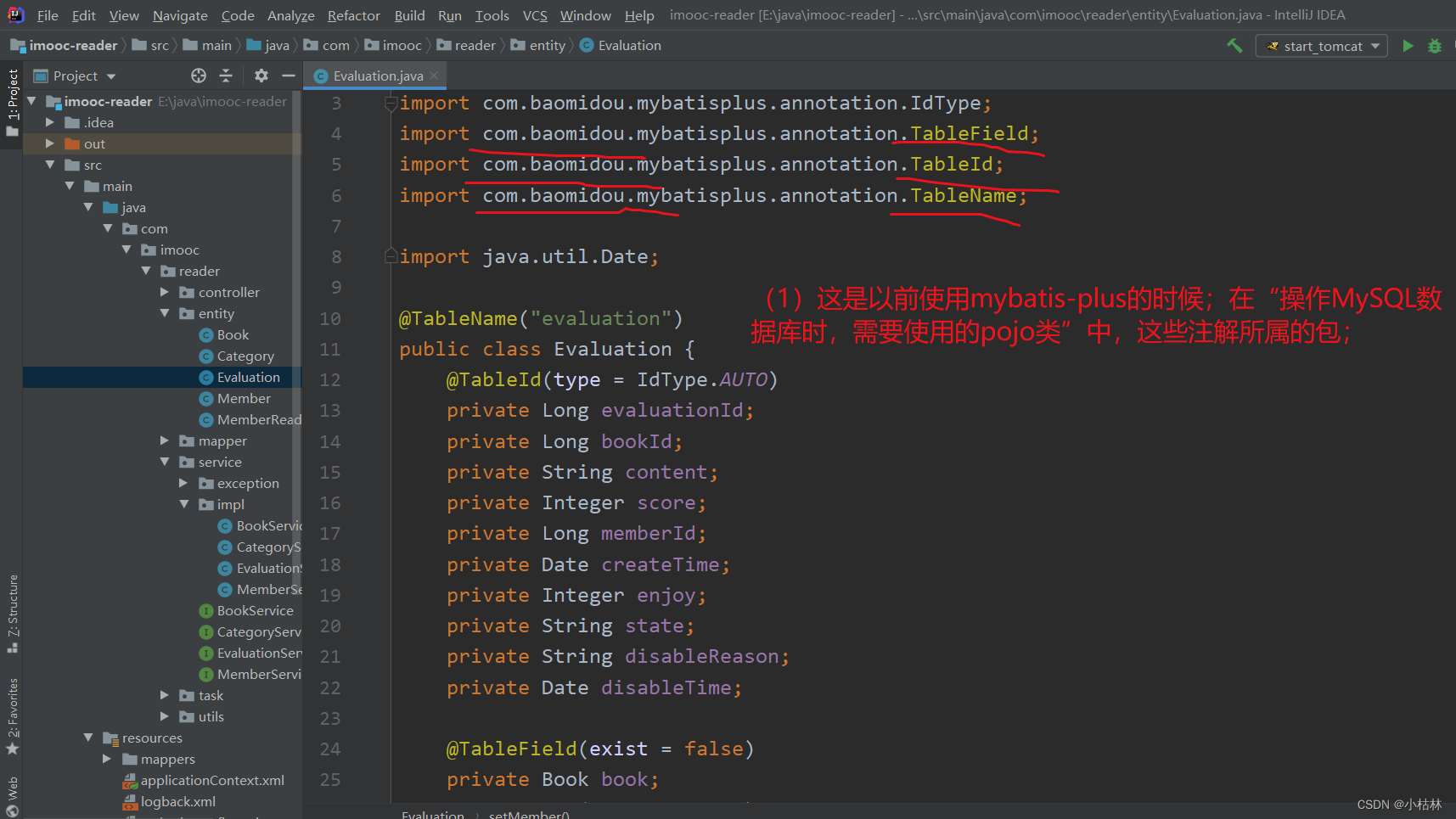1456x819 pixels.
Task: Open the Refactor menu
Action: pyautogui.click(x=353, y=15)
